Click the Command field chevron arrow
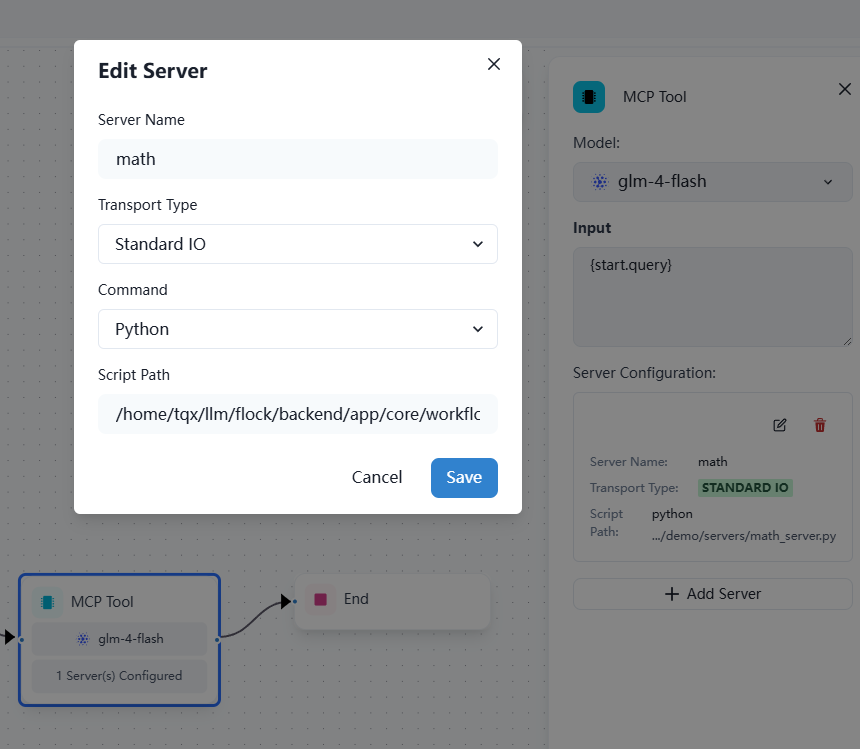 (478, 329)
